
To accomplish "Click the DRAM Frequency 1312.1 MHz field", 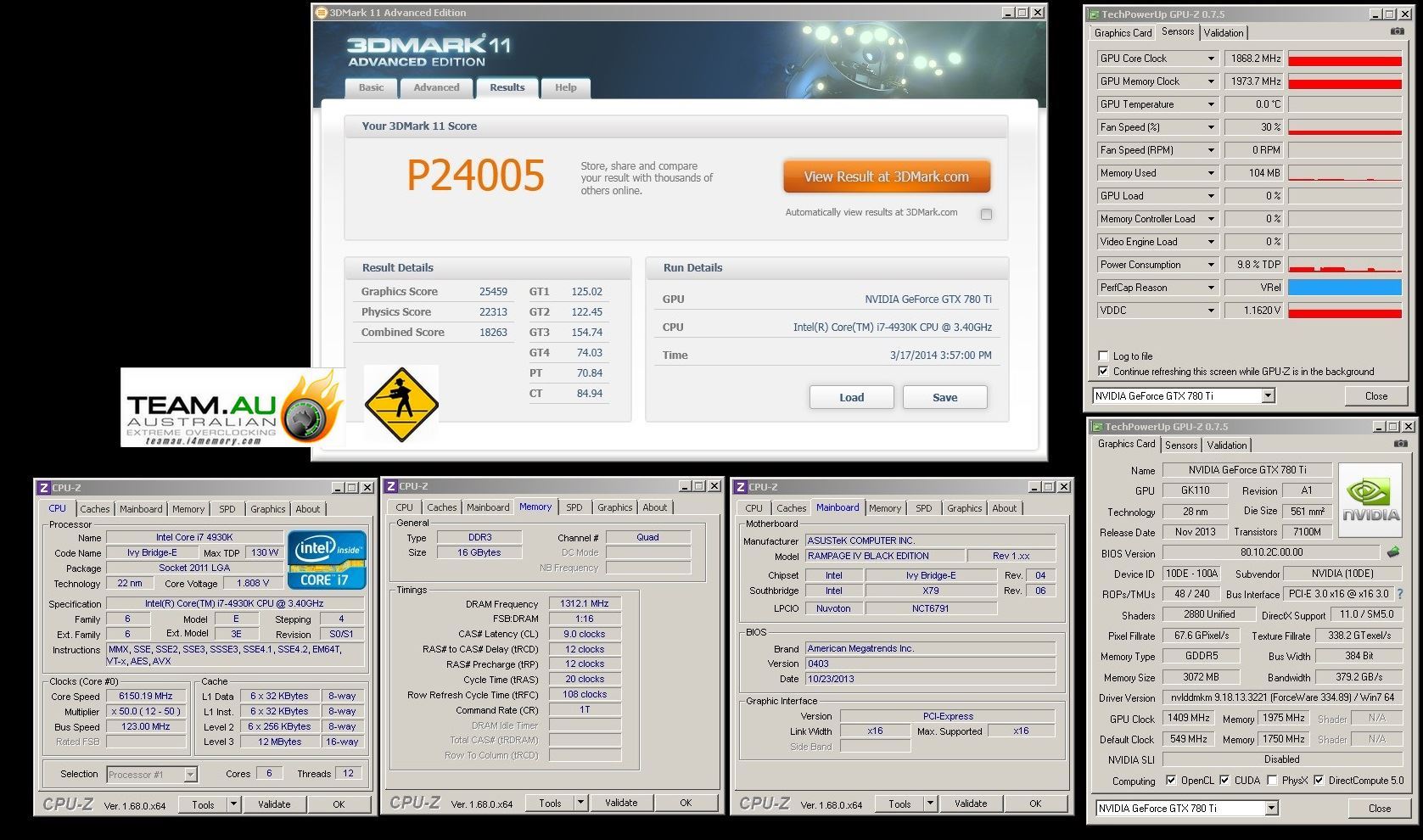I will [585, 603].
